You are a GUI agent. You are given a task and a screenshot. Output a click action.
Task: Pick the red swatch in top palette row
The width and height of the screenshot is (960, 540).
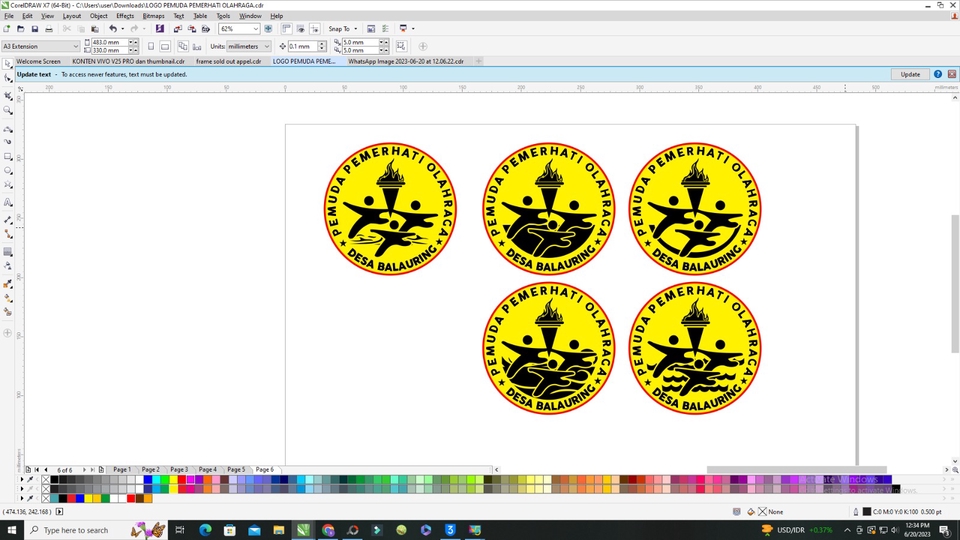pos(182,479)
